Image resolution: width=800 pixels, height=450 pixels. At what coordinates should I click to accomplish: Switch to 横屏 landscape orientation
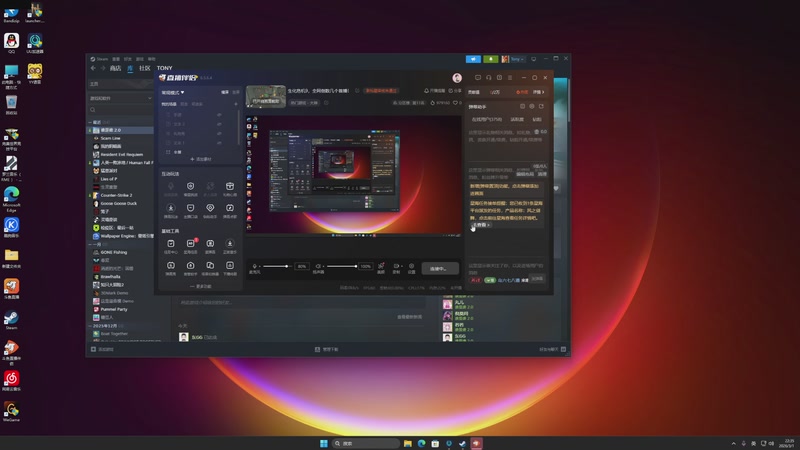(x=225, y=92)
